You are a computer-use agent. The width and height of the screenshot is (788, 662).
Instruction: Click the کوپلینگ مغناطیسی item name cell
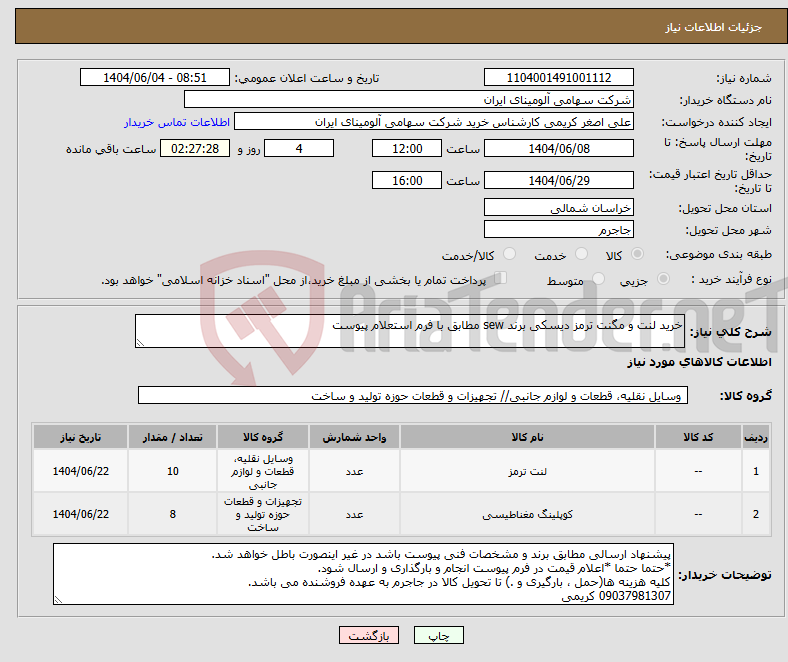click(527, 514)
